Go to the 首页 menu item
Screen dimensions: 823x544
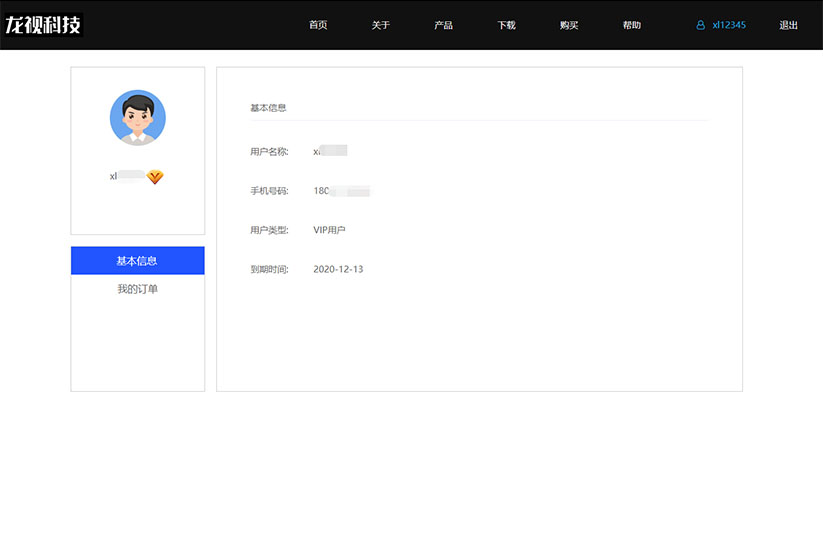318,25
